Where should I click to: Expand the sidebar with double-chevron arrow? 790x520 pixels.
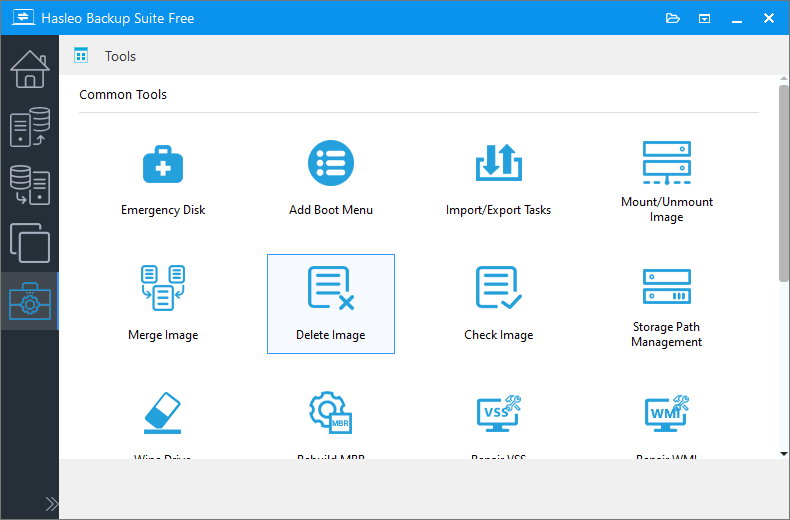pos(51,504)
